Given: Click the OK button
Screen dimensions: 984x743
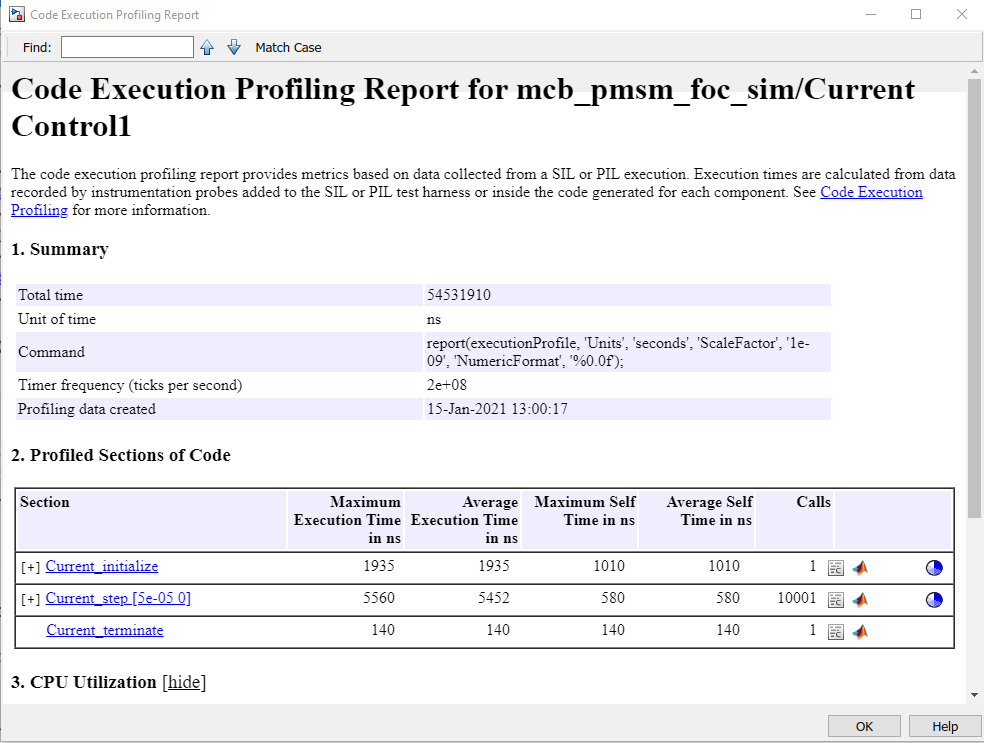Looking at the screenshot, I should click(x=864, y=726).
